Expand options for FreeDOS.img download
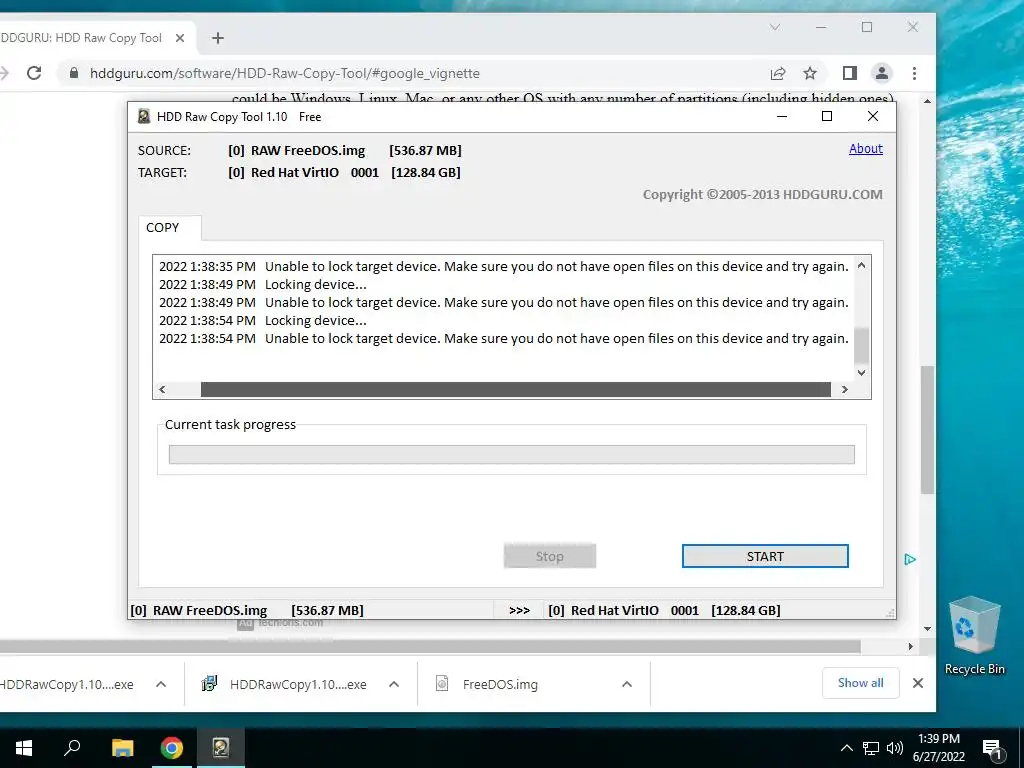 [x=627, y=684]
